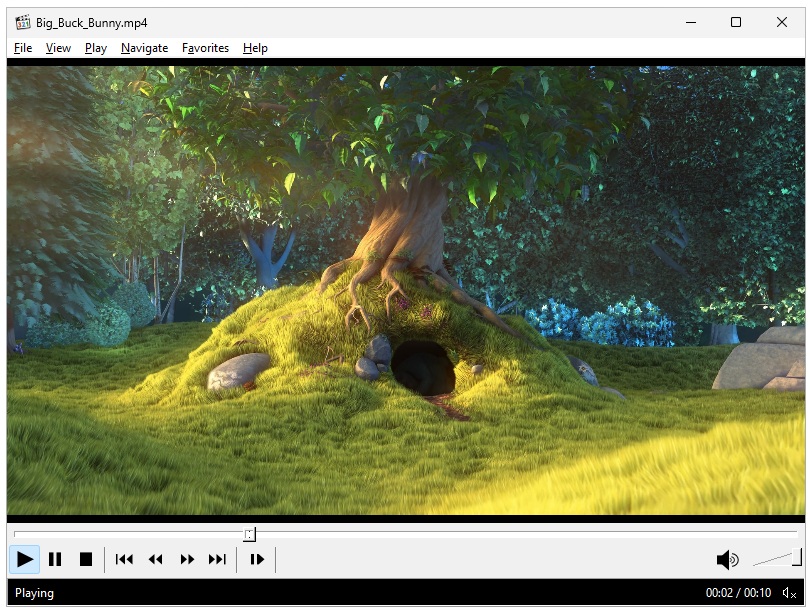
Task: Click the rewind (decrease speed) icon
Action: point(155,560)
